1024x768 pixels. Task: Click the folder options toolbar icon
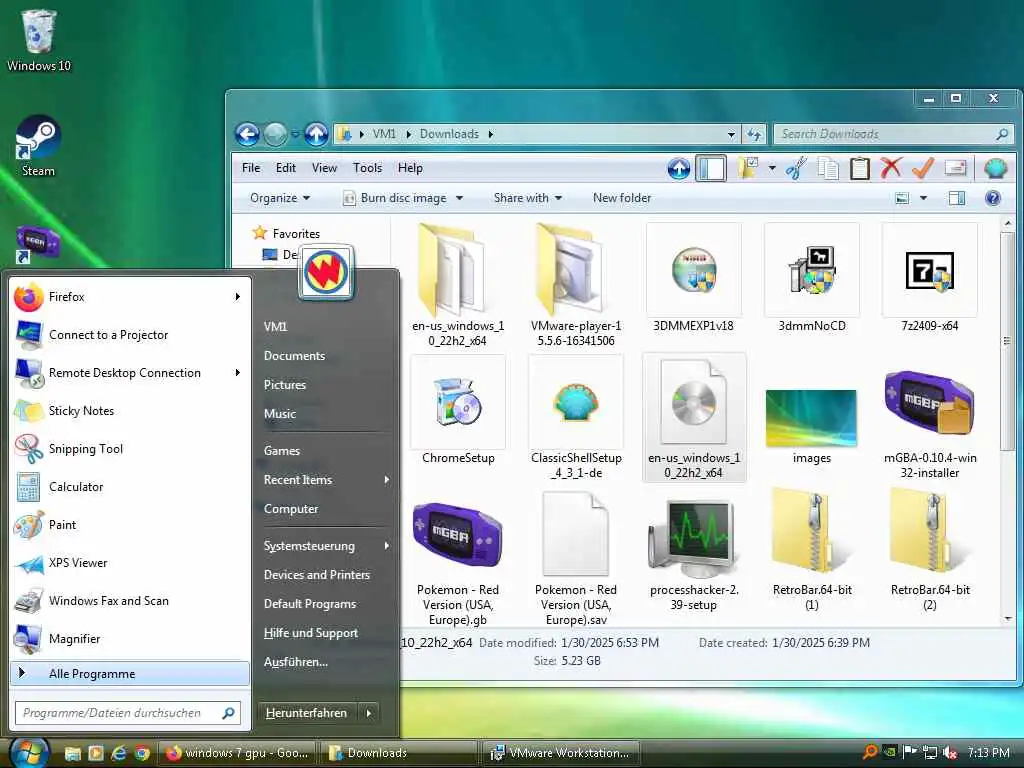click(748, 168)
